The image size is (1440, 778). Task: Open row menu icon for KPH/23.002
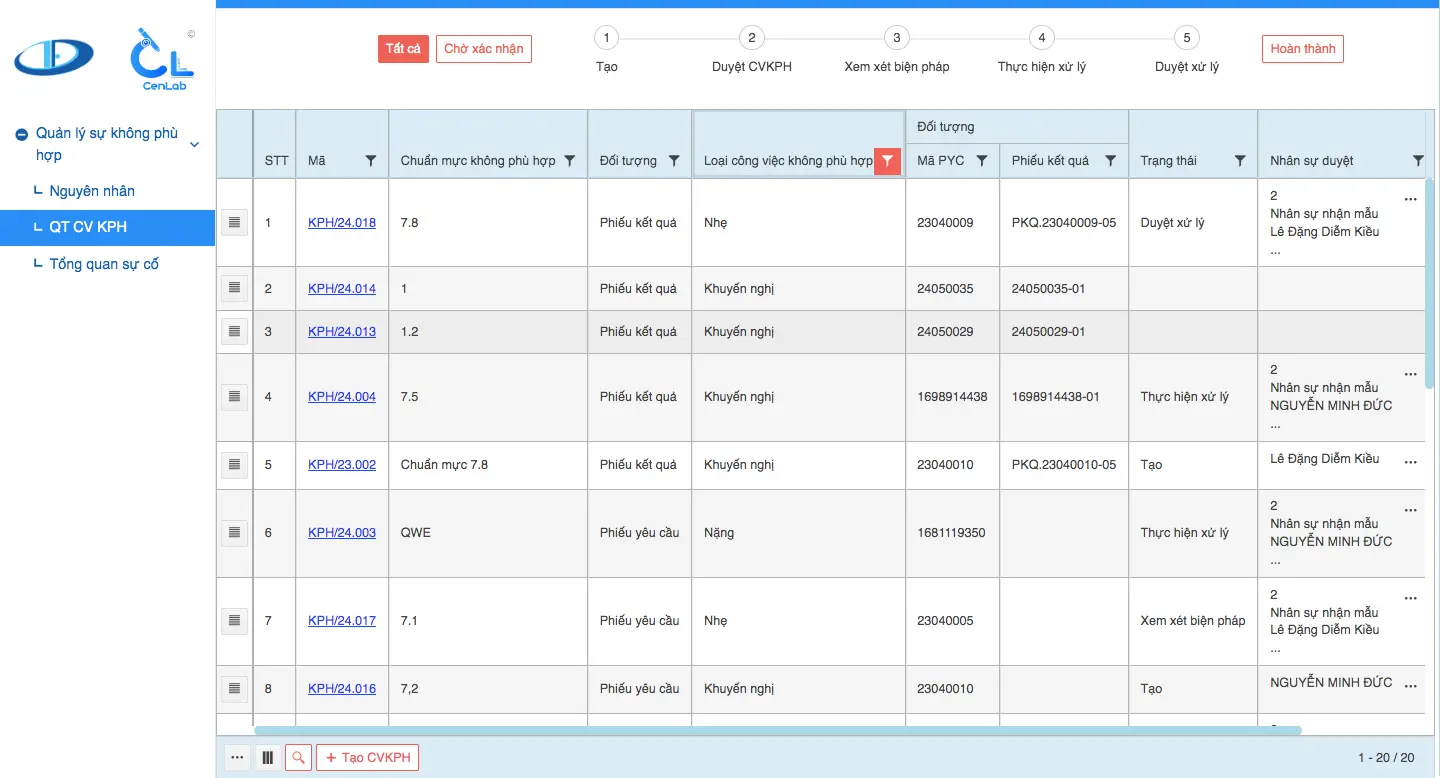[234, 465]
